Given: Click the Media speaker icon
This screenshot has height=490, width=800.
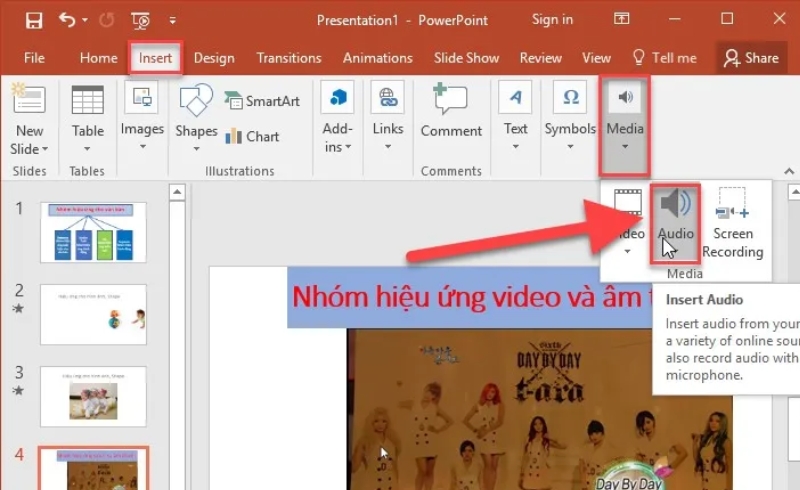Looking at the screenshot, I should click(624, 97).
